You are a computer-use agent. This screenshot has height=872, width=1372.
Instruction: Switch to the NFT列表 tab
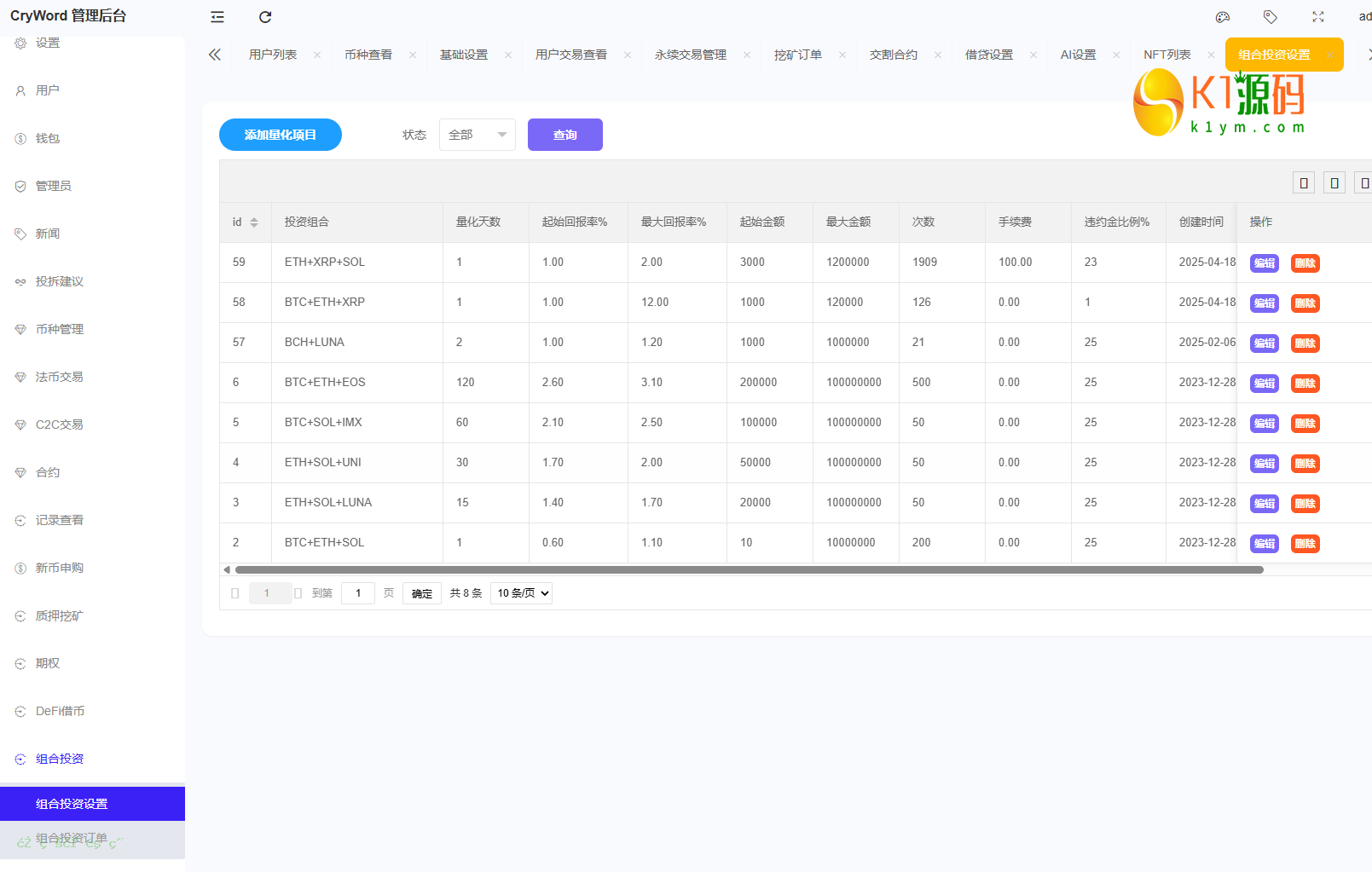1167,55
